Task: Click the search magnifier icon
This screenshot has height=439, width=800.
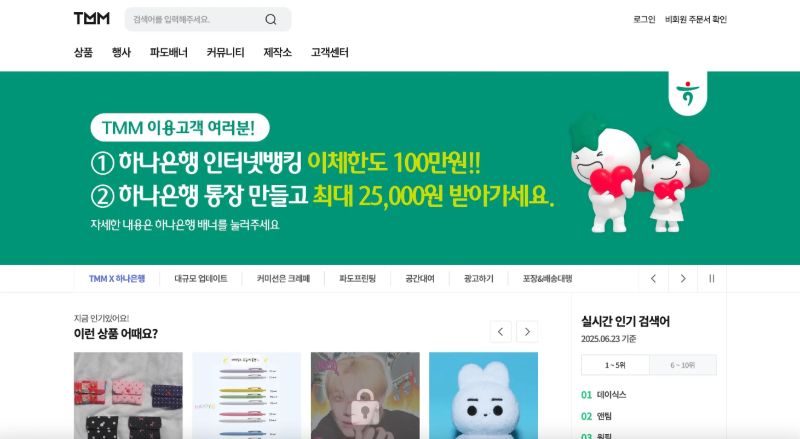Action: [x=271, y=19]
